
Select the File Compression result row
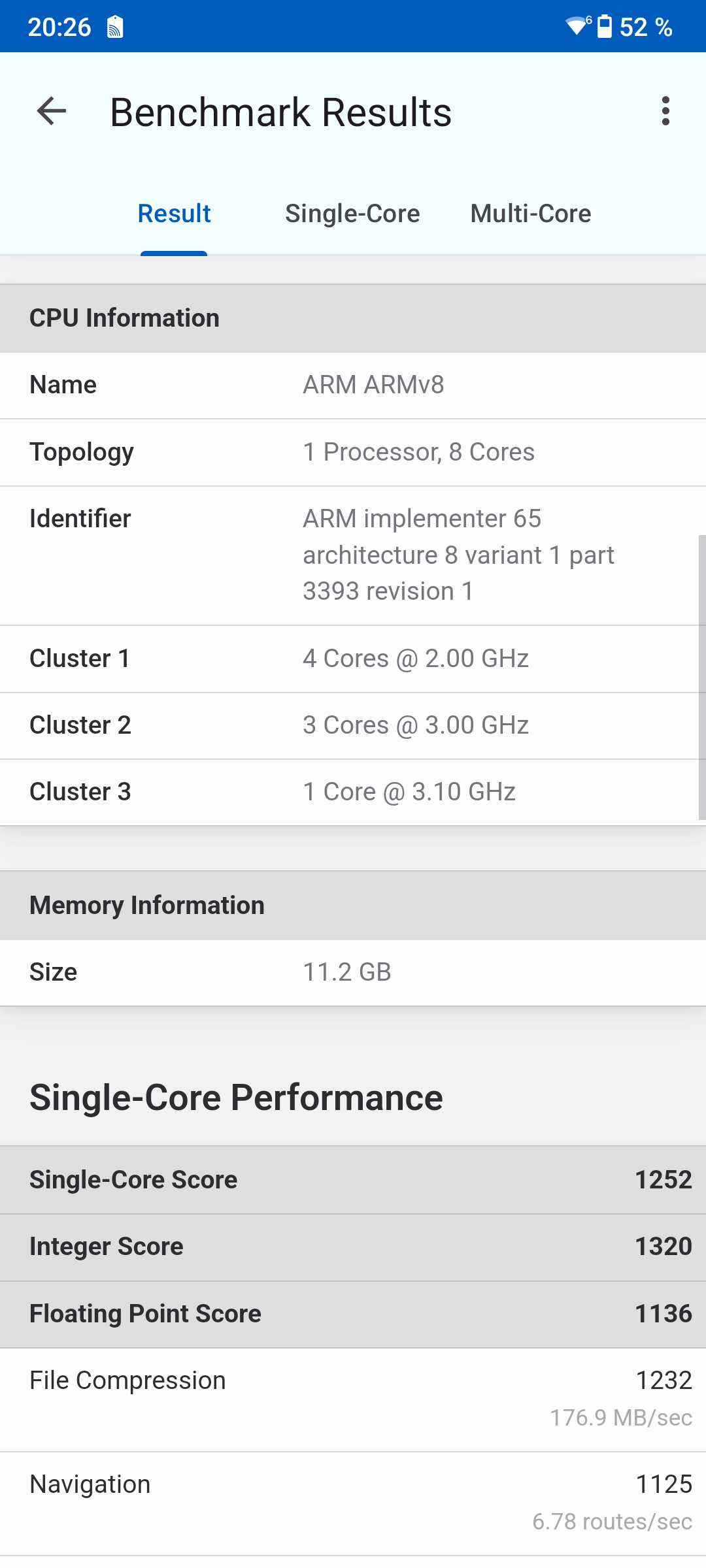pos(353,1399)
